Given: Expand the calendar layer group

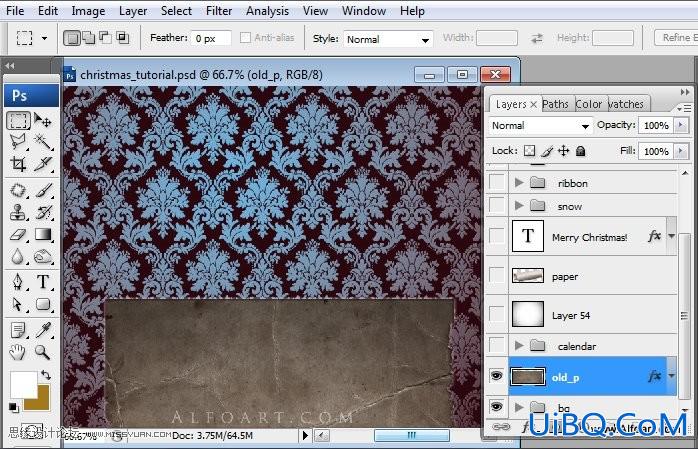Looking at the screenshot, I should coord(519,345).
